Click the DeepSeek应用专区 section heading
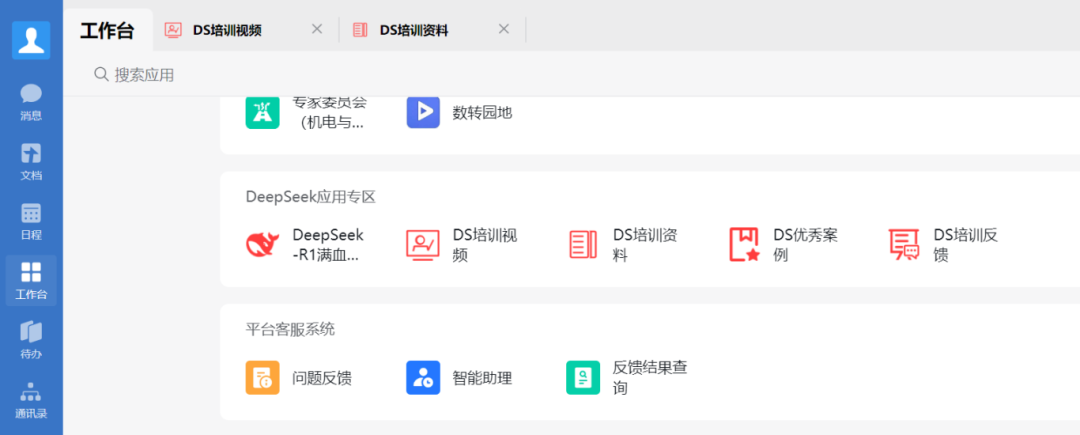 [x=311, y=197]
